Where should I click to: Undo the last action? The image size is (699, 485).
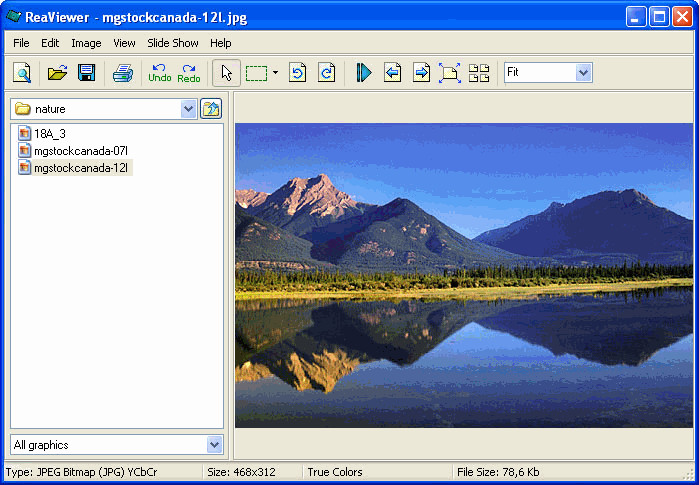pyautogui.click(x=160, y=73)
